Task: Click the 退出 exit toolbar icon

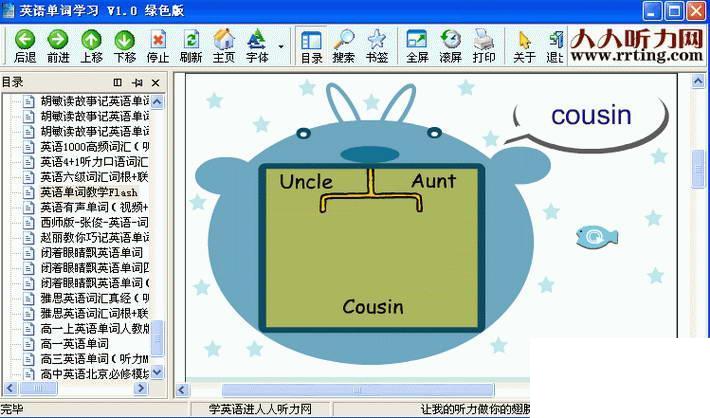Action: [x=555, y=46]
